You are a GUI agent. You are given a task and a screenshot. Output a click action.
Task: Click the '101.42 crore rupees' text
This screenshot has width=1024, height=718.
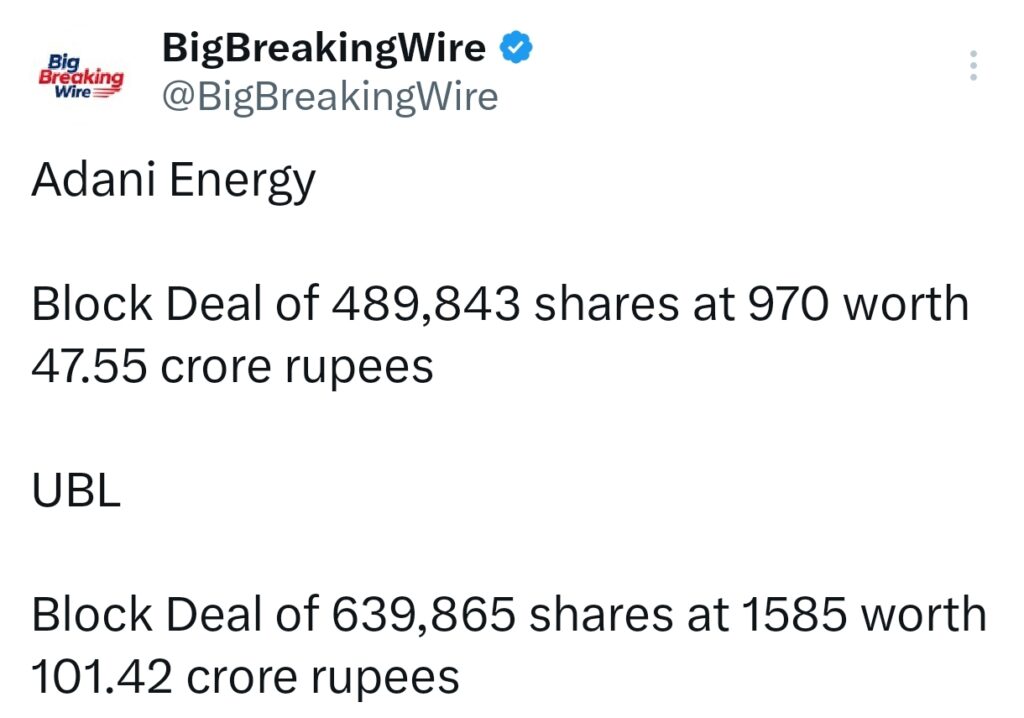pos(245,676)
